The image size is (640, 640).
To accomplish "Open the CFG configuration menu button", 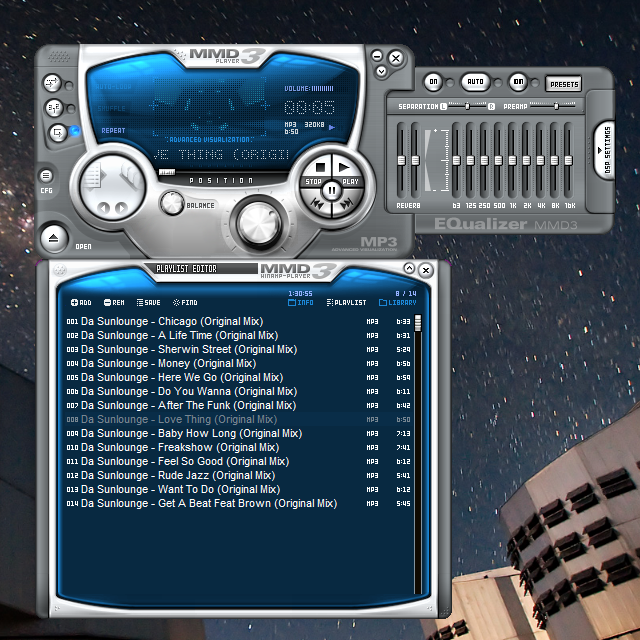I will coord(46,176).
